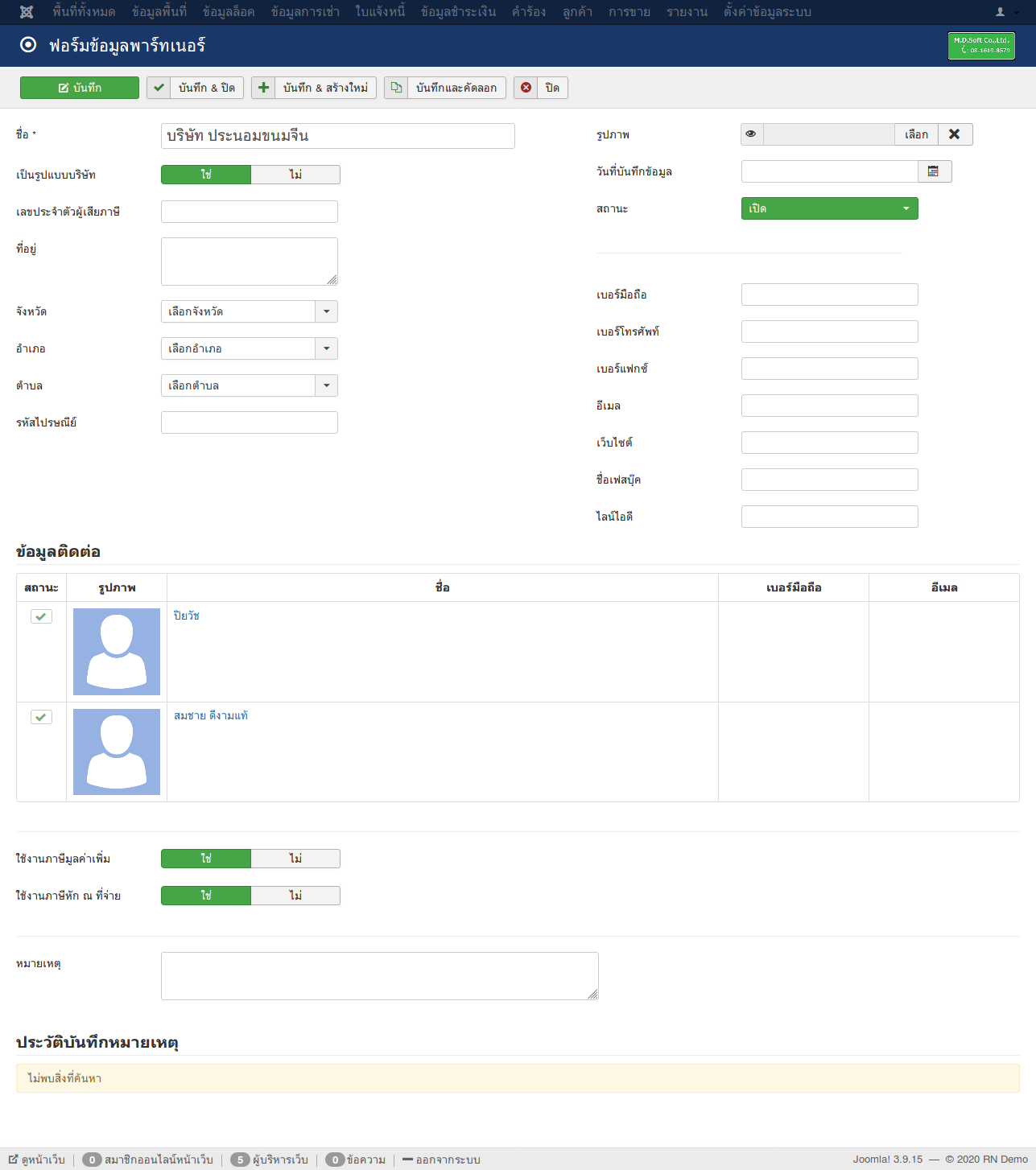Open the เลือกอำเภอ district dropdown
The height and width of the screenshot is (1170, 1036).
click(x=250, y=348)
